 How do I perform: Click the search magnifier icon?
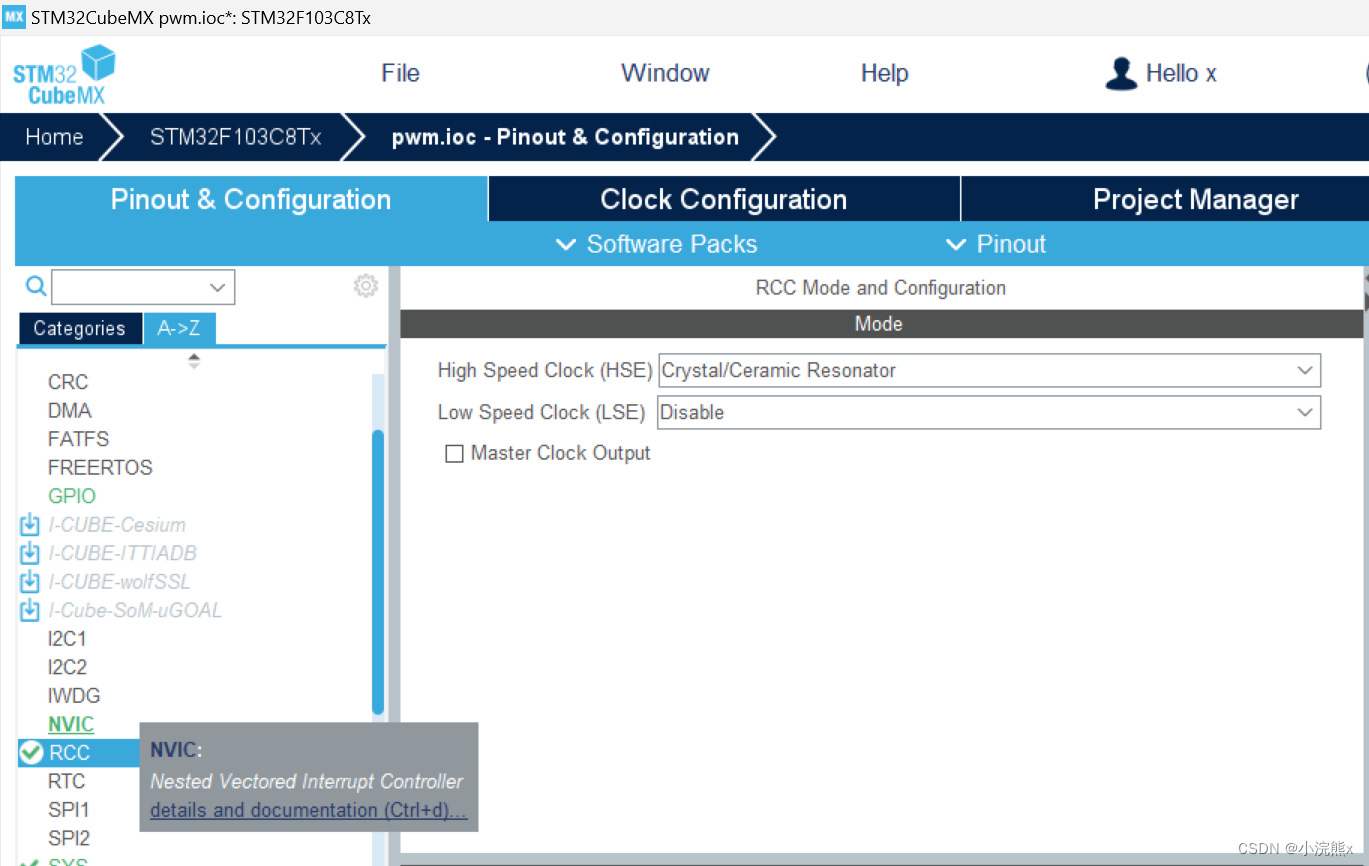(x=36, y=287)
